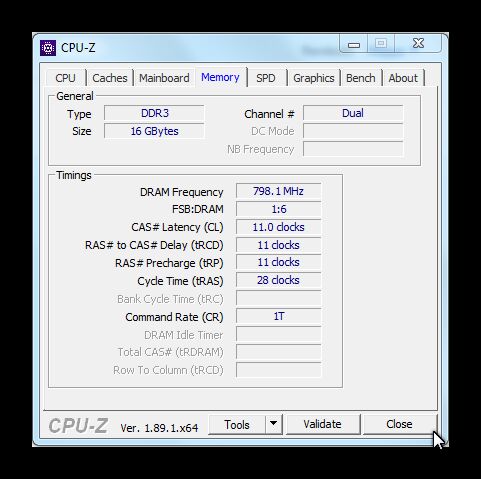481x479 pixels.
Task: Open the CPU tab
Action: coord(65,78)
